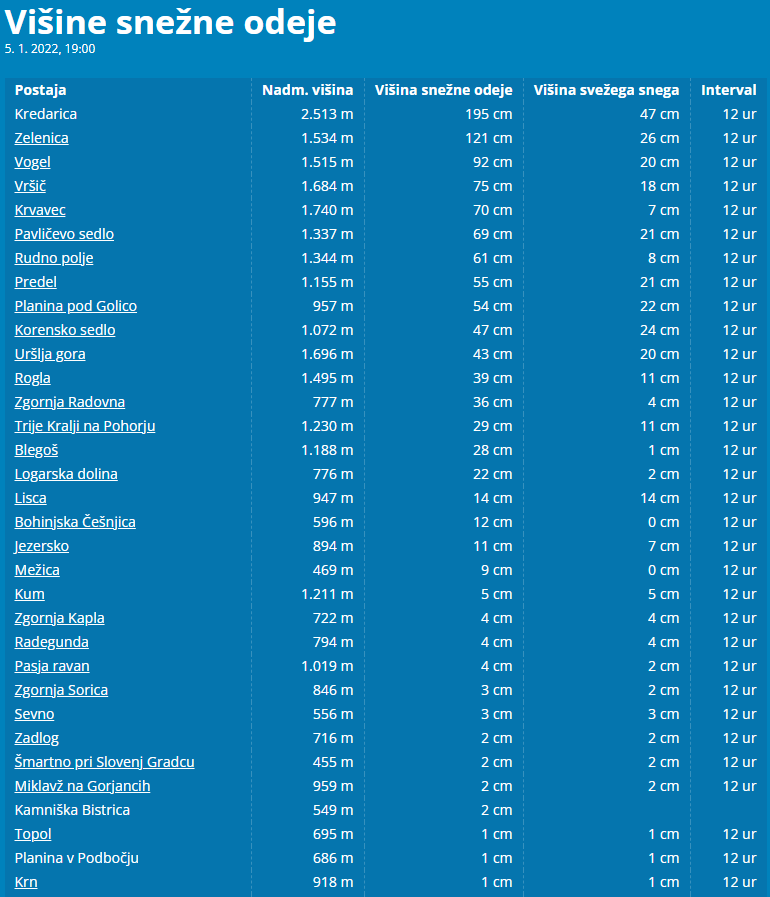Image resolution: width=770 pixels, height=897 pixels.
Task: Click the Rudno polje link
Action: pos(54,258)
